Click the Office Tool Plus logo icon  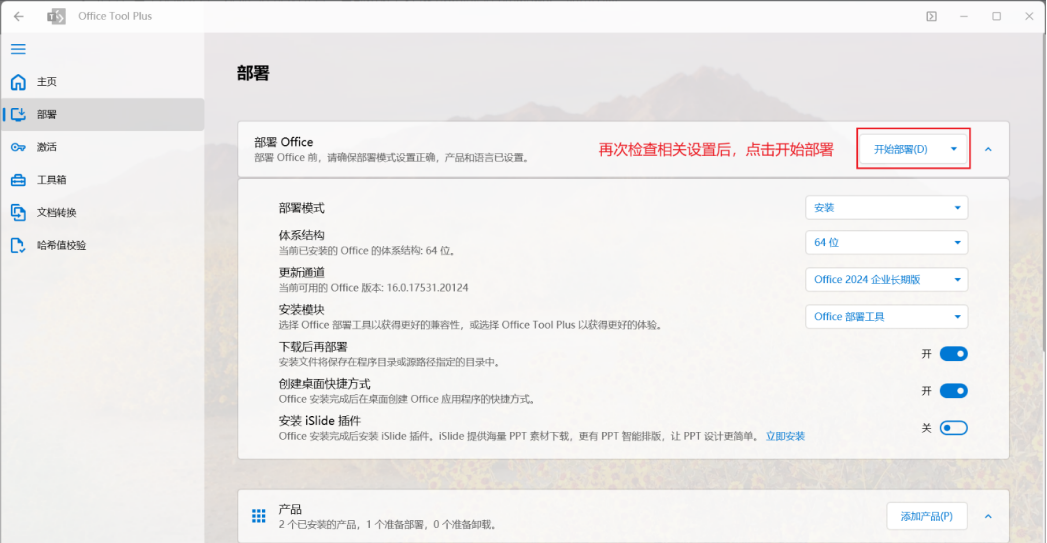[56, 16]
